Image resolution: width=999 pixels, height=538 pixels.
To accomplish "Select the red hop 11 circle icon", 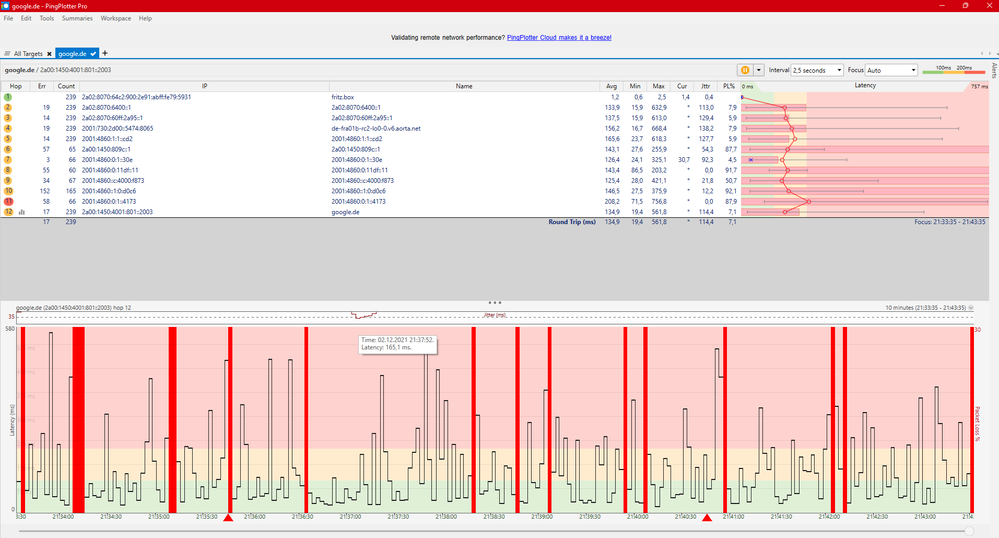I will pos(8,201).
